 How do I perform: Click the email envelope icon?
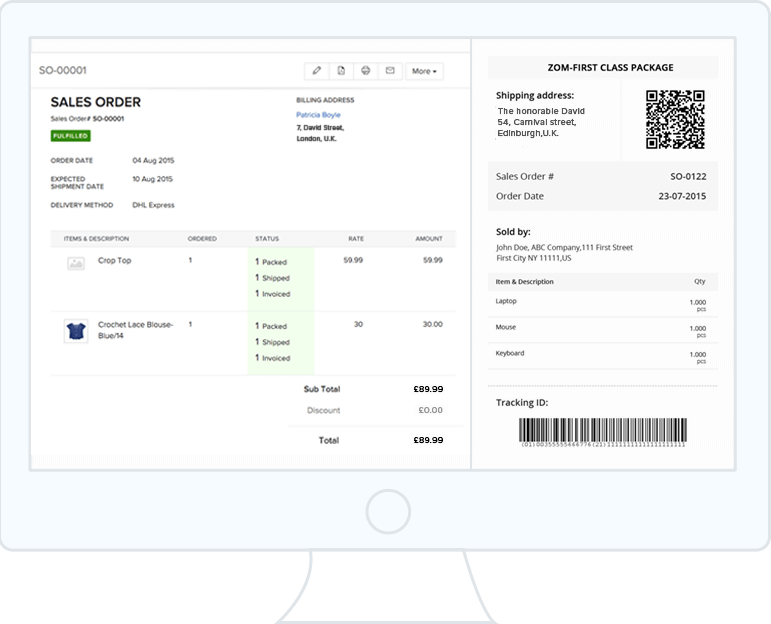pos(390,71)
